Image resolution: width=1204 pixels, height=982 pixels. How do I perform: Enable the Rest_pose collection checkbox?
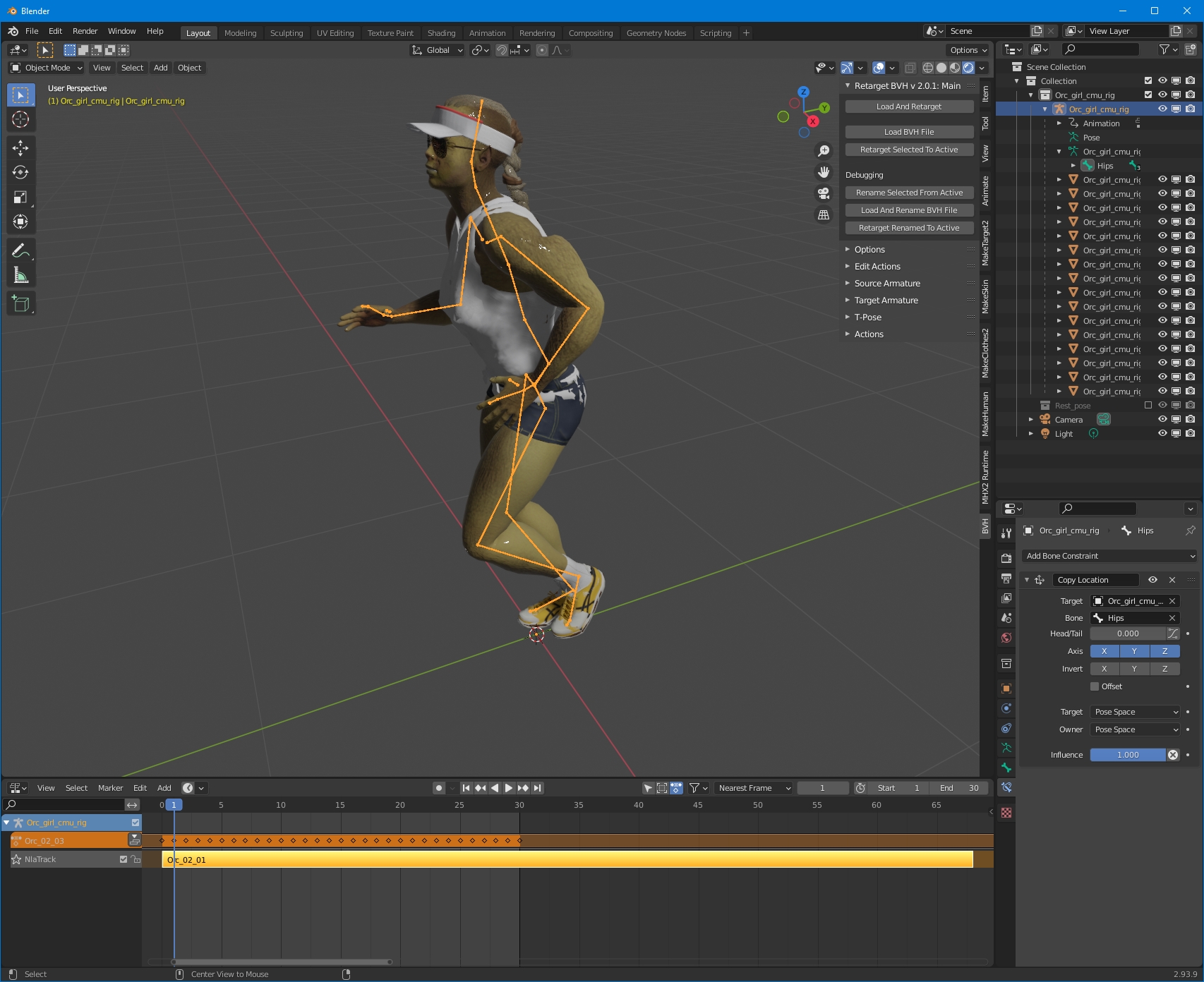pos(1148,405)
